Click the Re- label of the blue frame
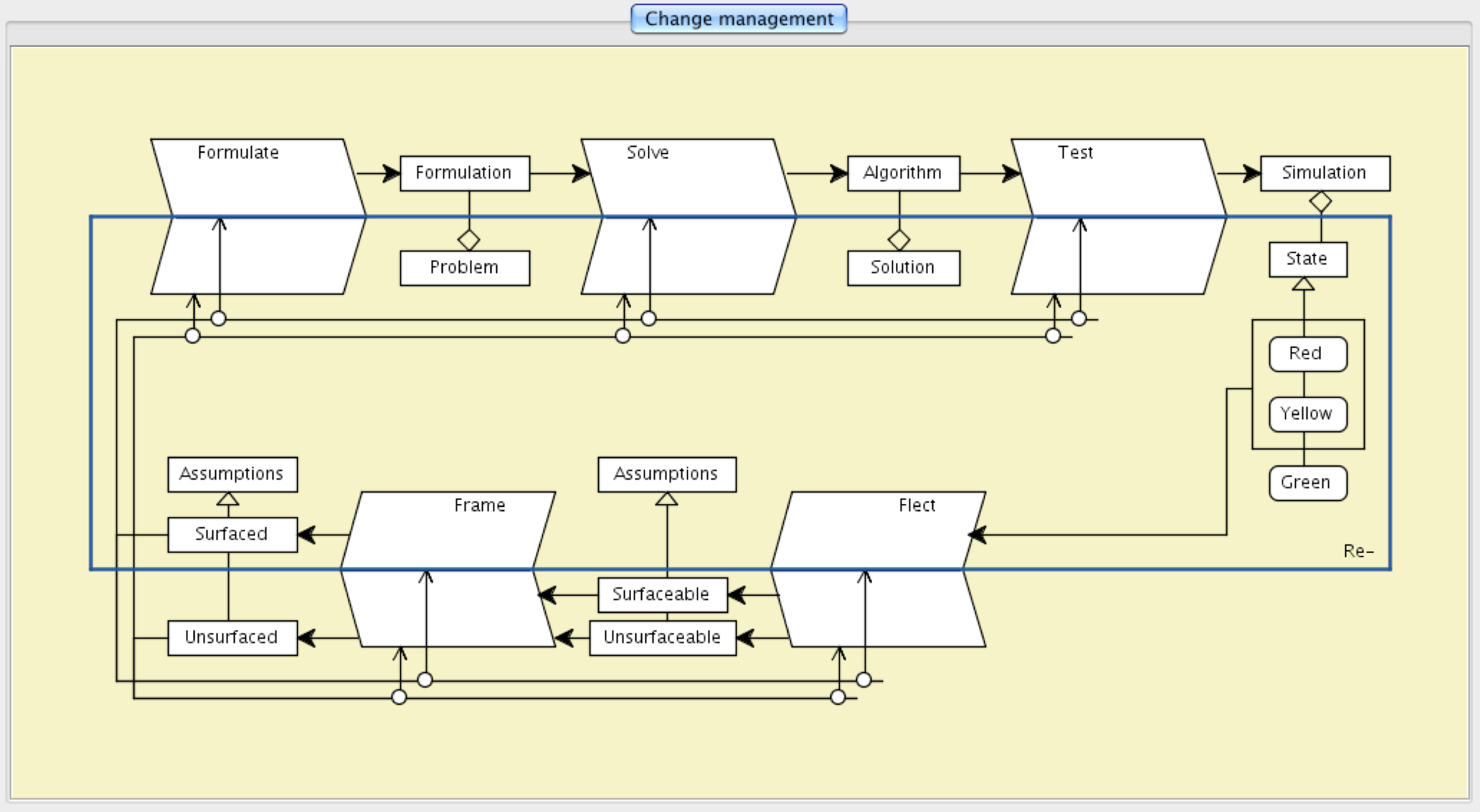 pos(1358,551)
